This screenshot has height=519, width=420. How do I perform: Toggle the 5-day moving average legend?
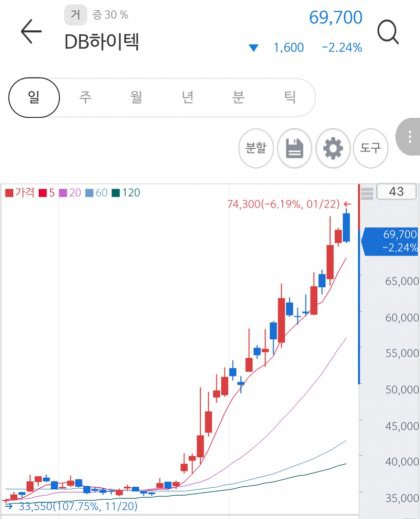tap(47, 193)
